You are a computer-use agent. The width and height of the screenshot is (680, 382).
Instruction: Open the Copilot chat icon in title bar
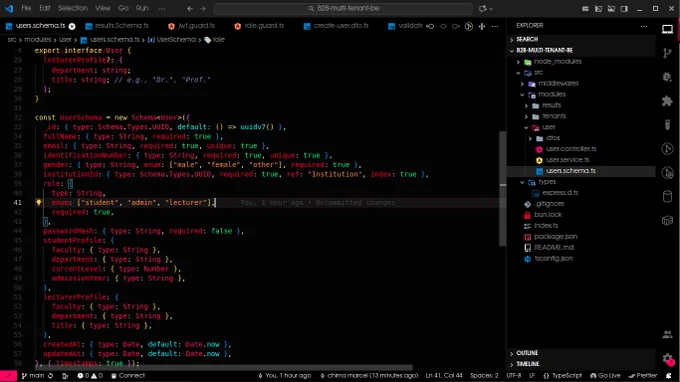(483, 8)
